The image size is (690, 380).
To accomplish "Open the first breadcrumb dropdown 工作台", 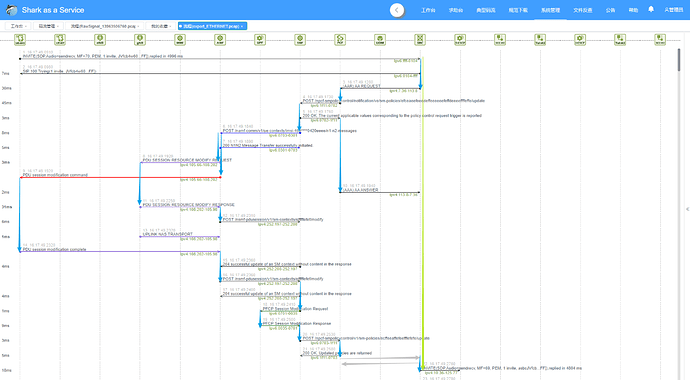I will click(18, 26).
